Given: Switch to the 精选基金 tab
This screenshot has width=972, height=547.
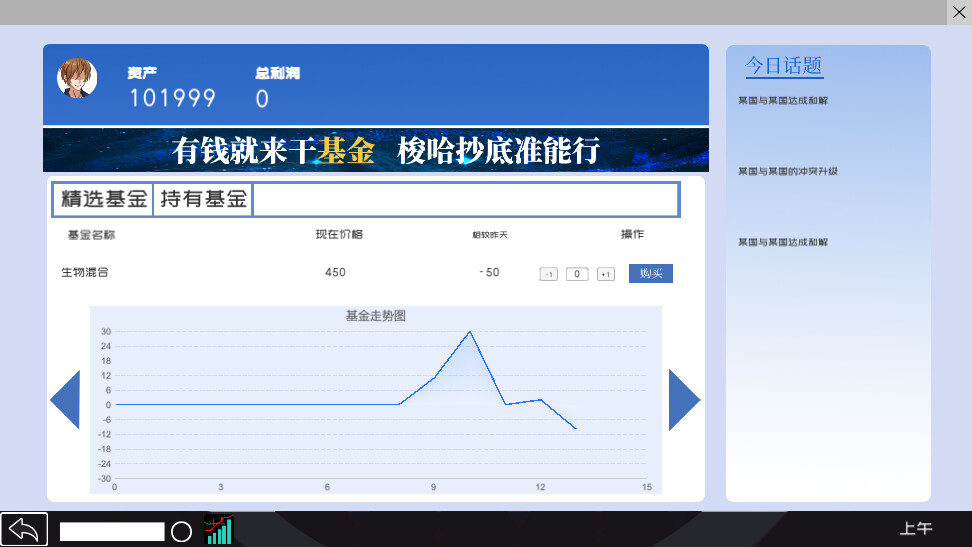Looking at the screenshot, I should pos(103,199).
